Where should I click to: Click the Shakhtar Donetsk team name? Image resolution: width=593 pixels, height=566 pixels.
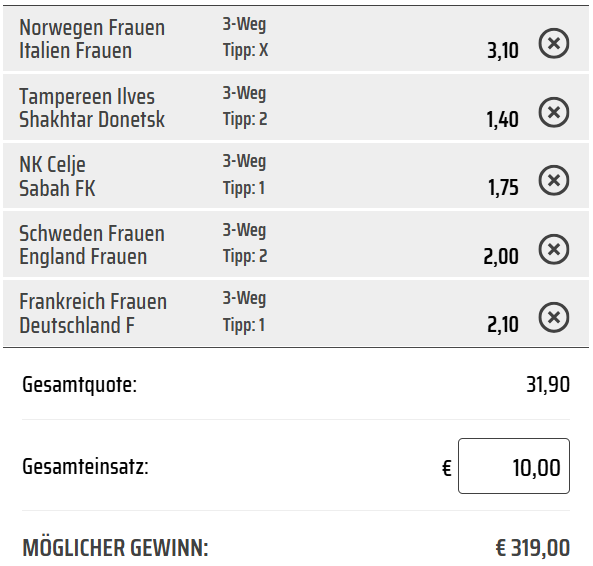[92, 119]
